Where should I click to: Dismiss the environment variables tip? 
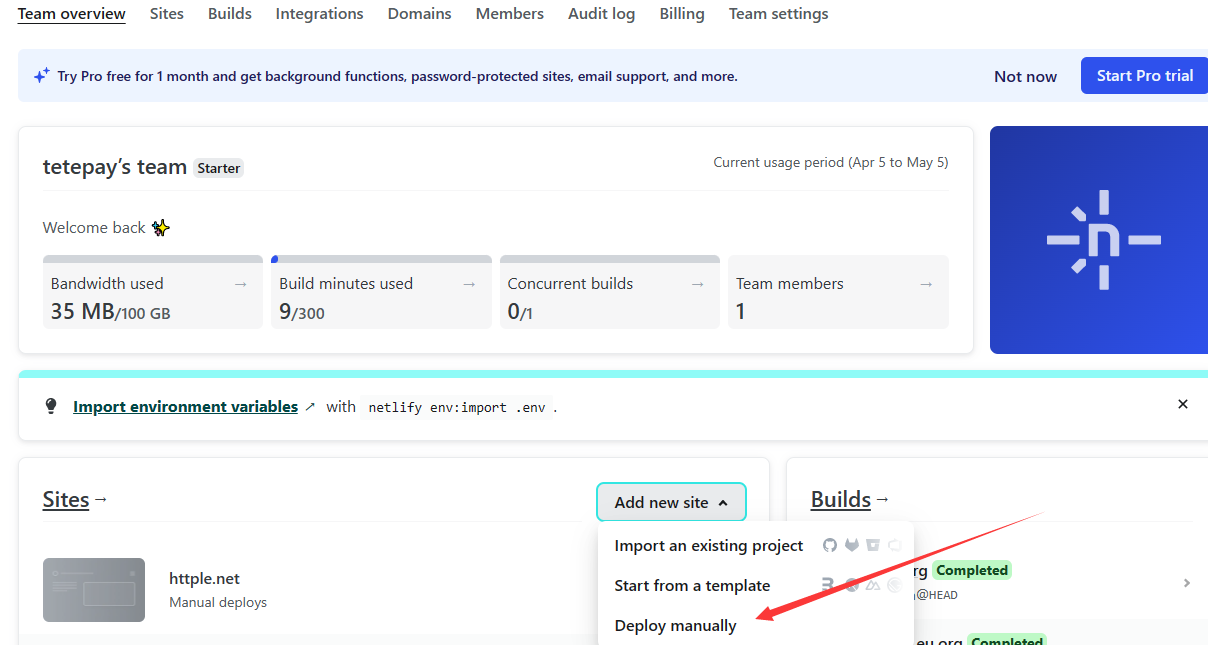1183,404
